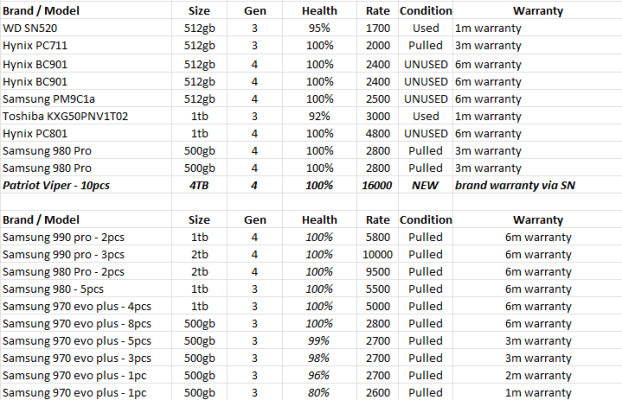Click the brand warranty via SN cell

click(538, 185)
